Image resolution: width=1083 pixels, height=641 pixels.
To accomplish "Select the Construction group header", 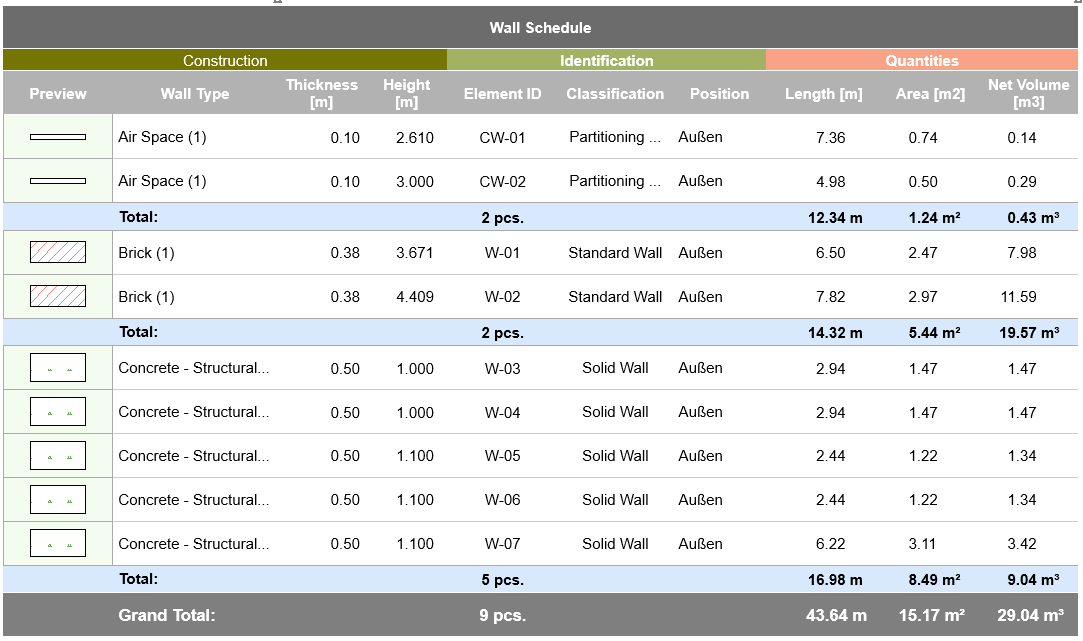I will pos(225,60).
